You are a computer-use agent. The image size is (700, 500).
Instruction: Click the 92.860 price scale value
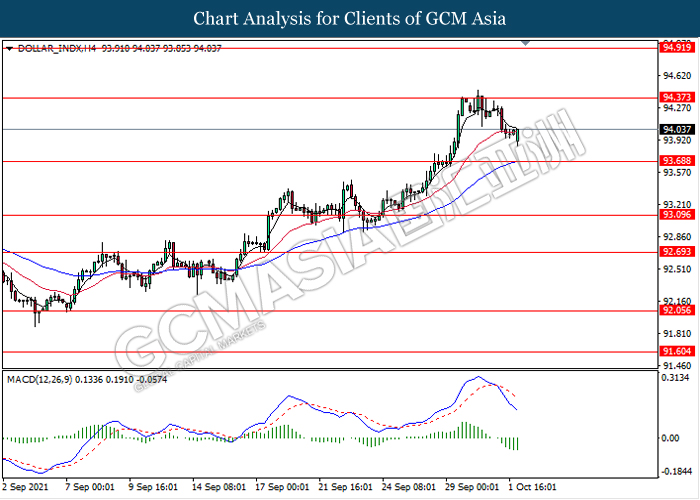677,237
